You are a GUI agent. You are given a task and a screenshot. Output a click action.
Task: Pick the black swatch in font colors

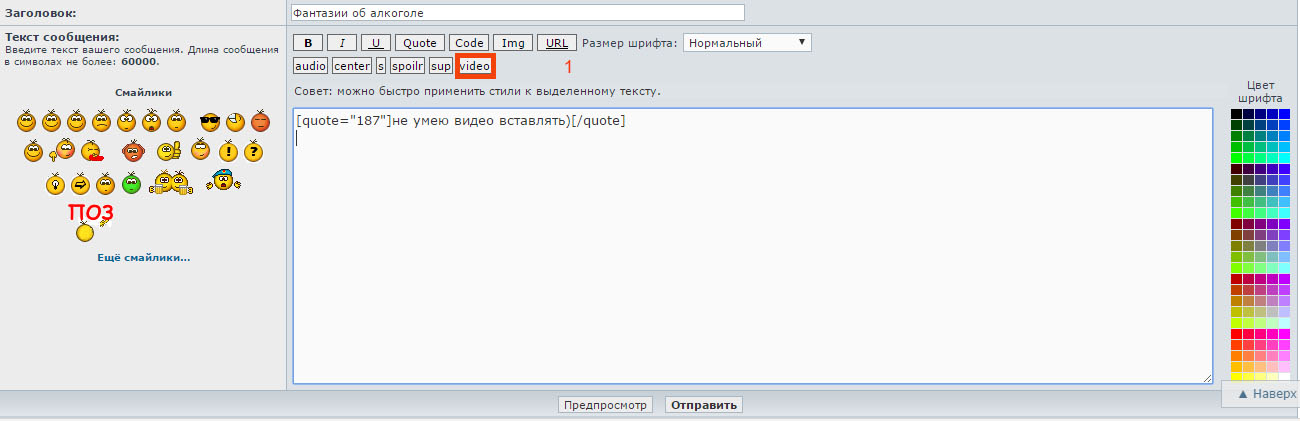tap(1236, 114)
